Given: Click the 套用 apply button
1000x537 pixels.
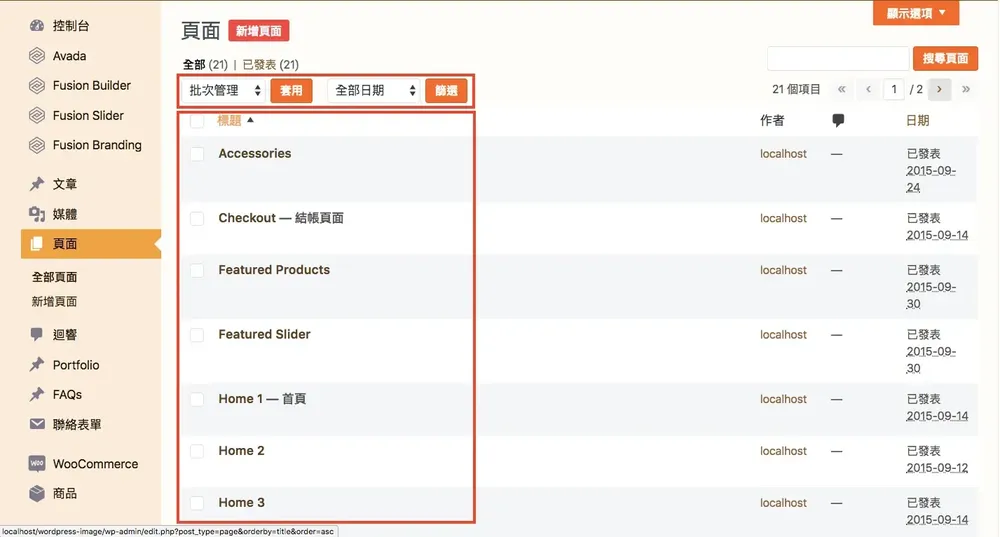Looking at the screenshot, I should click(291, 91).
